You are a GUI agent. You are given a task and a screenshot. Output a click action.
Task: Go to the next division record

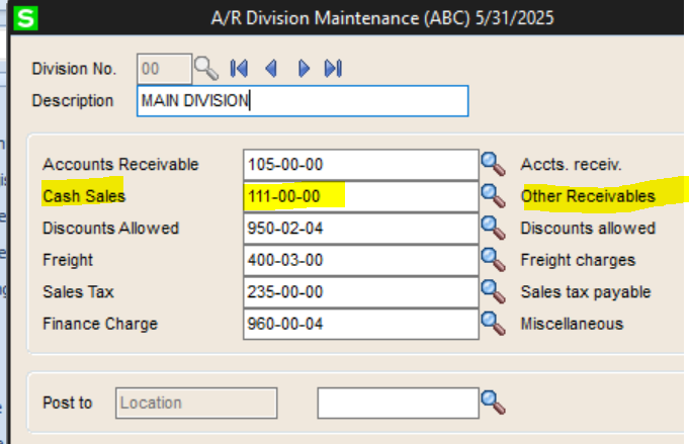point(304,69)
